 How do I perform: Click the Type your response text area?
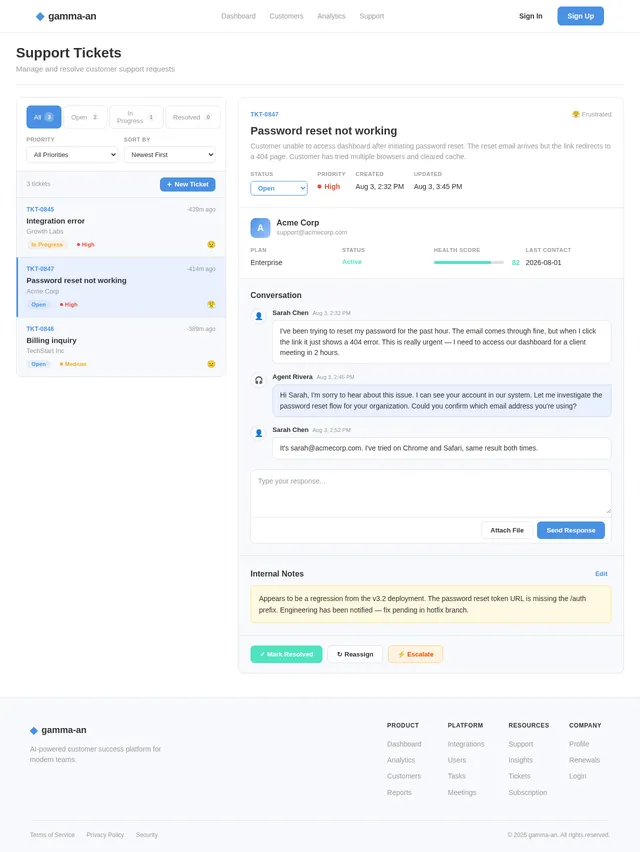(x=431, y=493)
